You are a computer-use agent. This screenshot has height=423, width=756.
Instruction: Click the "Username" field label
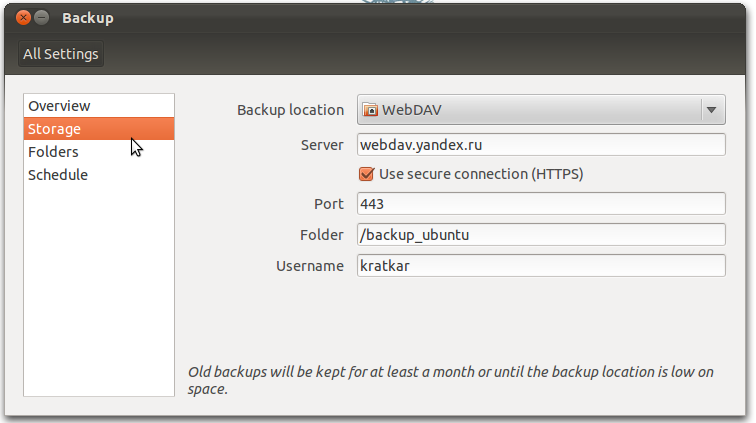[x=310, y=266]
